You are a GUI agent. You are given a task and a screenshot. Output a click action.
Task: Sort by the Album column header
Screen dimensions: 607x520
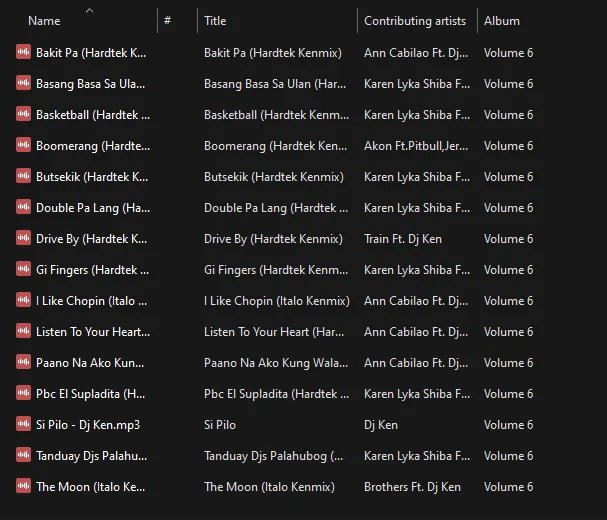coord(502,21)
